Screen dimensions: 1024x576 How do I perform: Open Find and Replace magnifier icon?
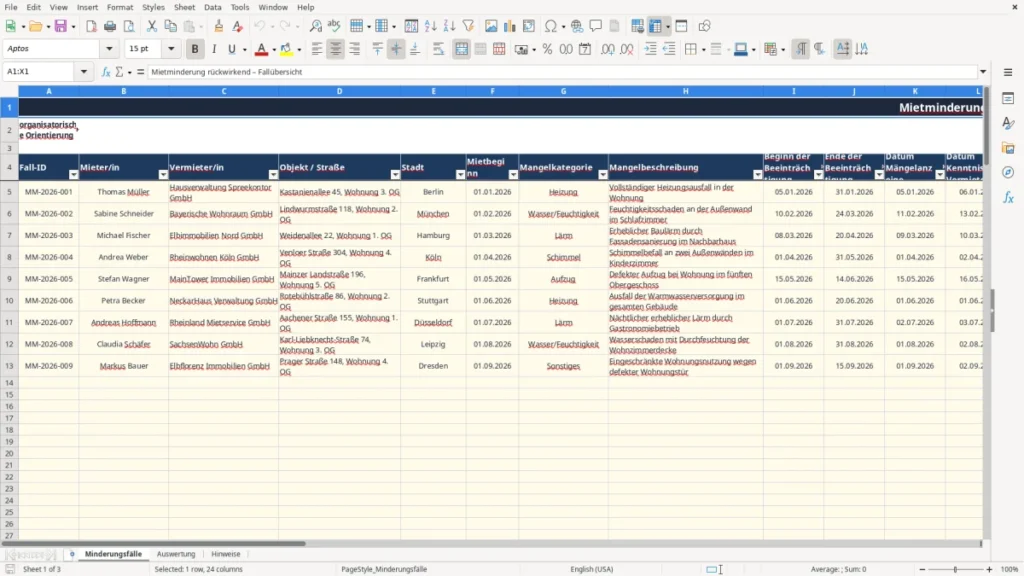tap(315, 26)
